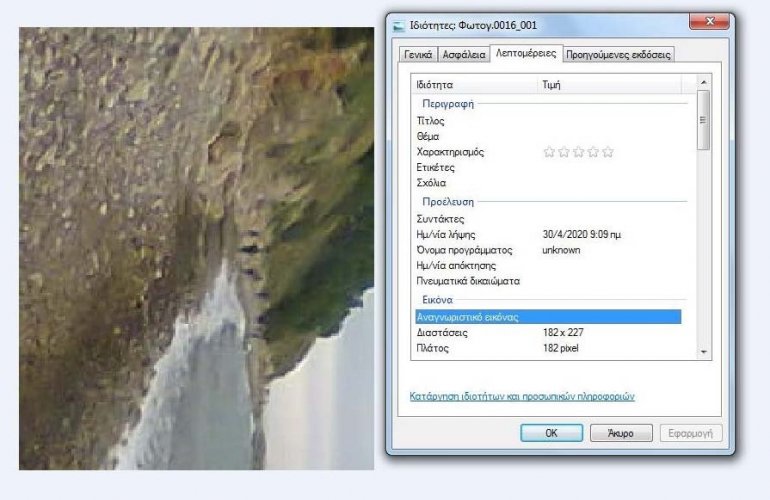
Task: Select the Πνευματικά δικαιώματα property row
Action: click(x=548, y=281)
